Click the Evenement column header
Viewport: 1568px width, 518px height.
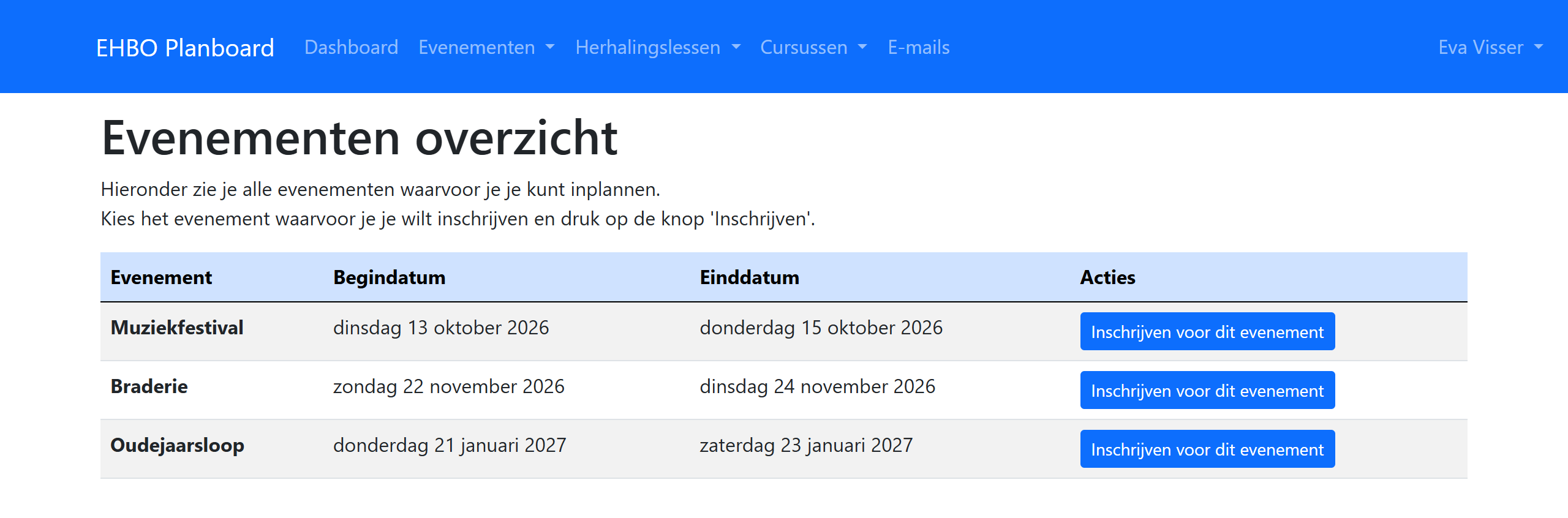pyautogui.click(x=161, y=277)
